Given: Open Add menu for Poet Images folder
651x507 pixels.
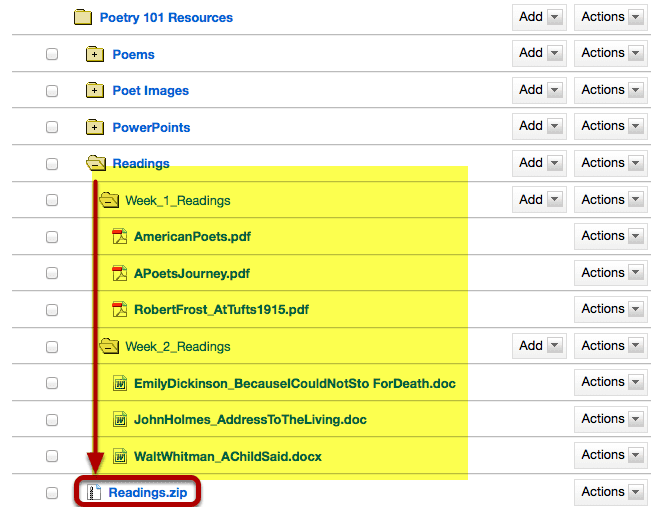Looking at the screenshot, I should pyautogui.click(x=539, y=90).
